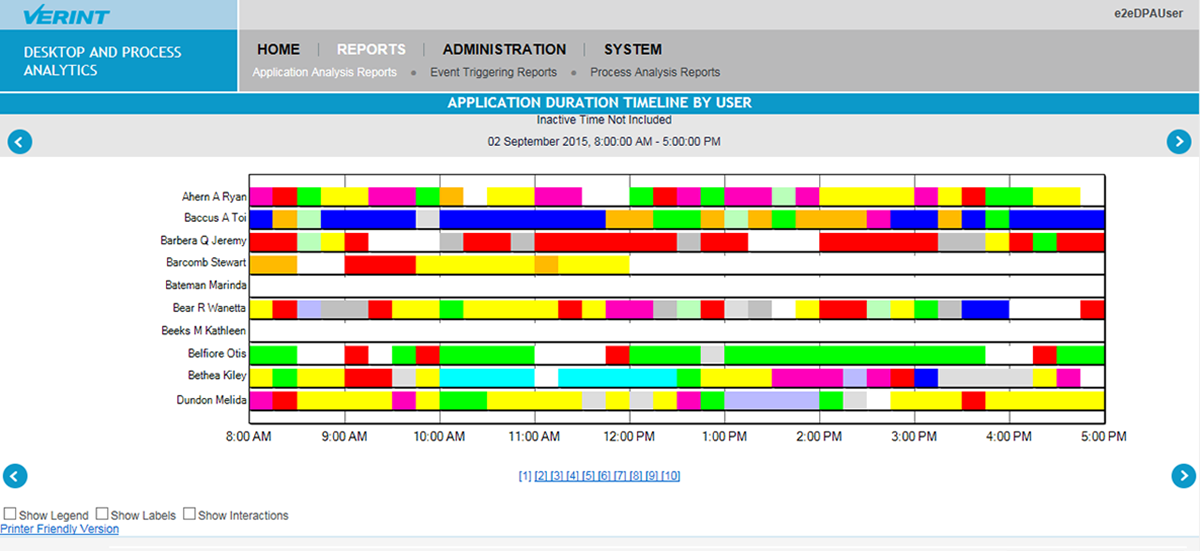This screenshot has width=1200, height=551.
Task: Click the top-right next arrow icon
Action: coord(1180,142)
